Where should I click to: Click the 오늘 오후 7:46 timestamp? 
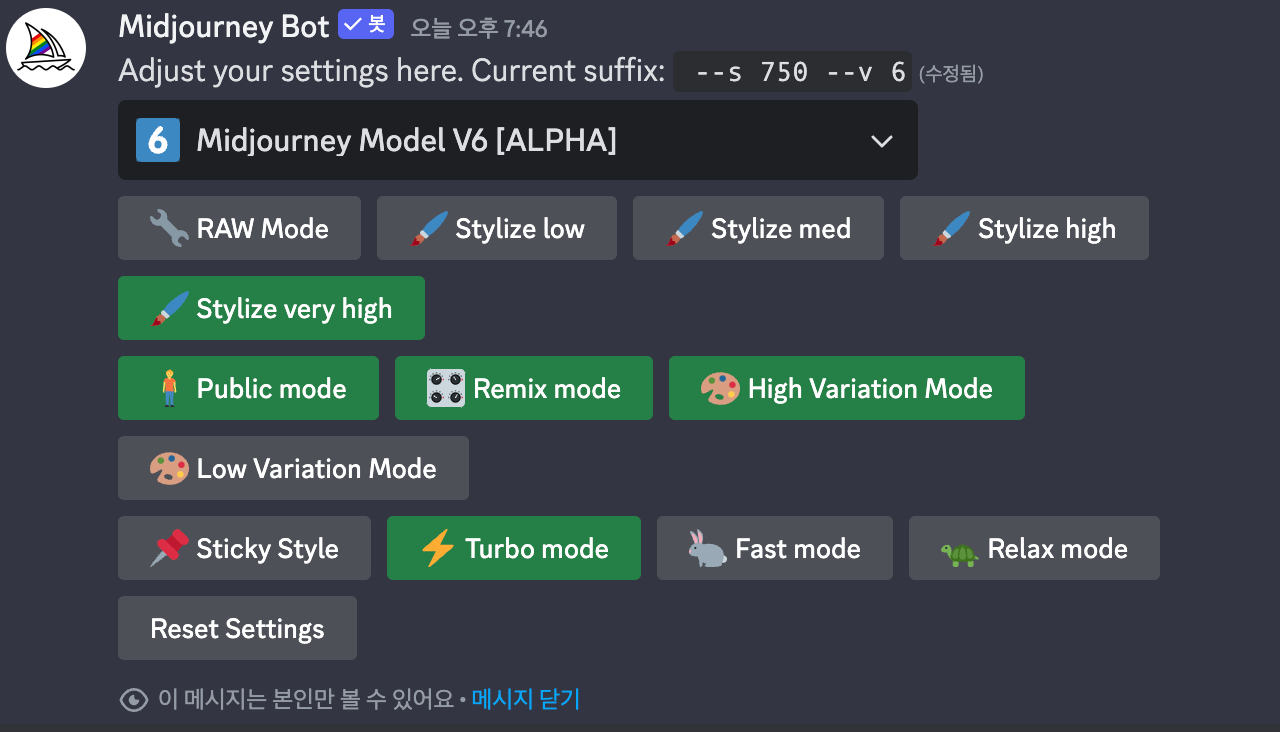[x=479, y=29]
